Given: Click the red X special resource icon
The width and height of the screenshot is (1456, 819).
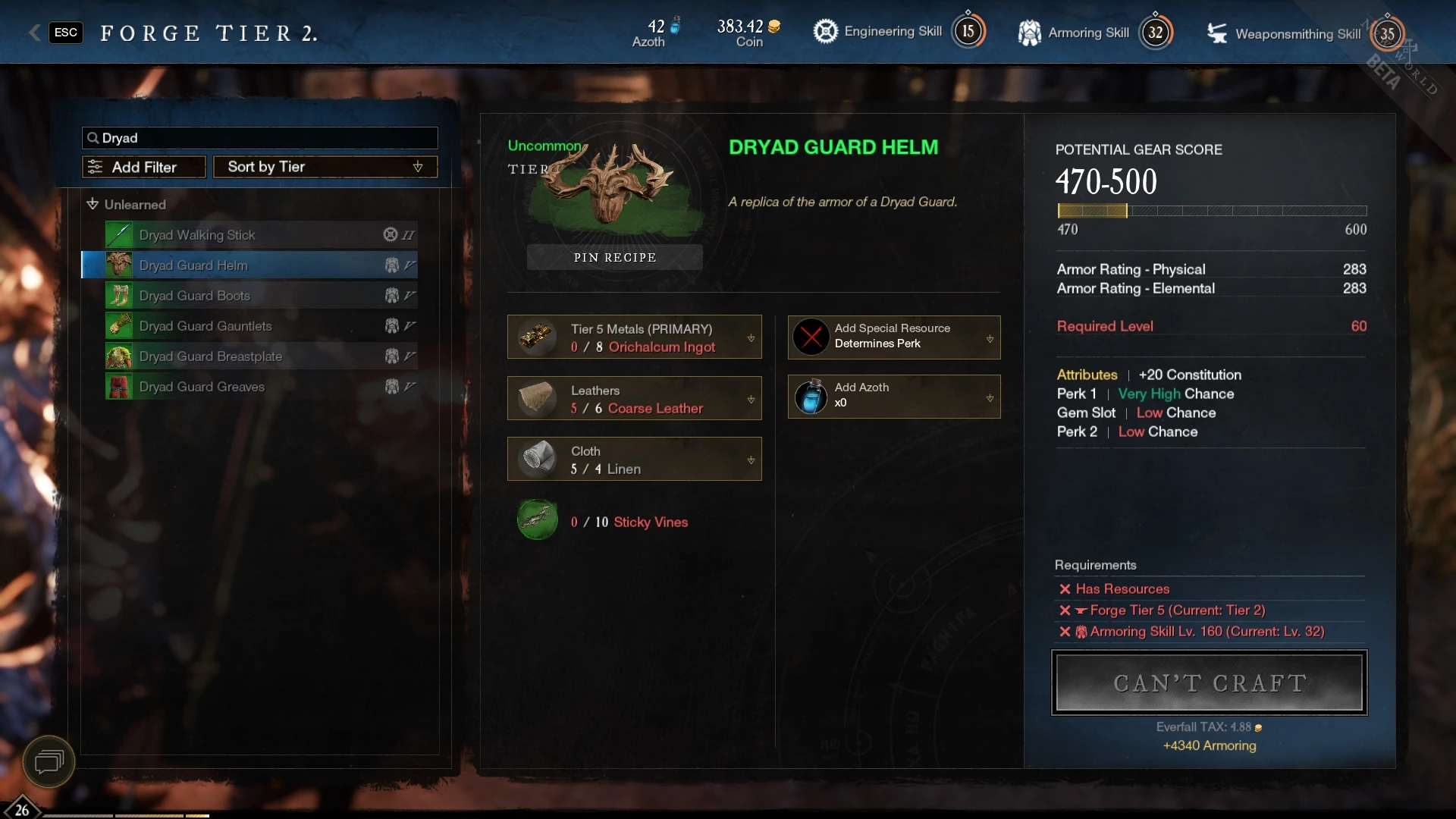Looking at the screenshot, I should 811,337.
